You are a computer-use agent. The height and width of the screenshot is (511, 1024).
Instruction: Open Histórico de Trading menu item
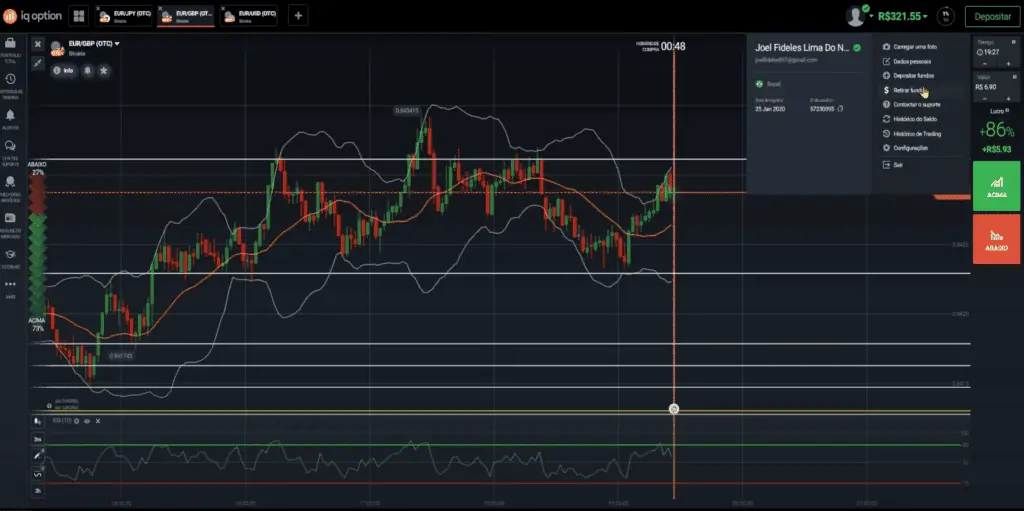pyautogui.click(x=914, y=133)
